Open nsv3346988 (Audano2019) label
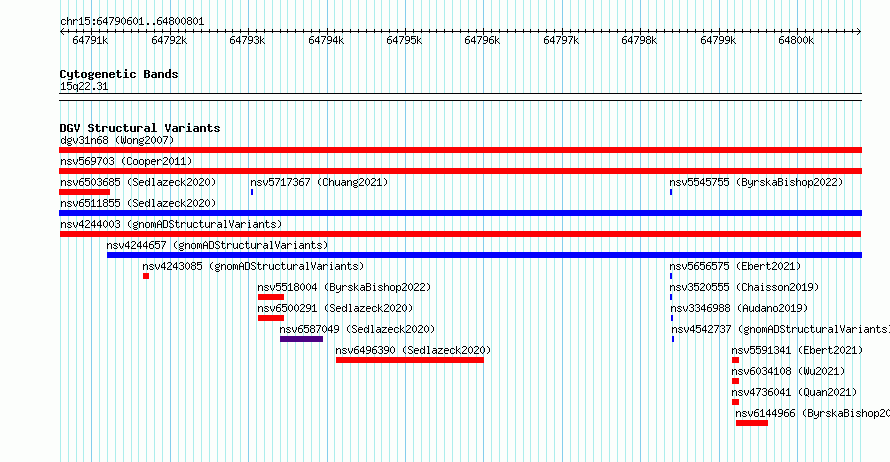Viewport: 890px width, 462px height. coord(739,308)
